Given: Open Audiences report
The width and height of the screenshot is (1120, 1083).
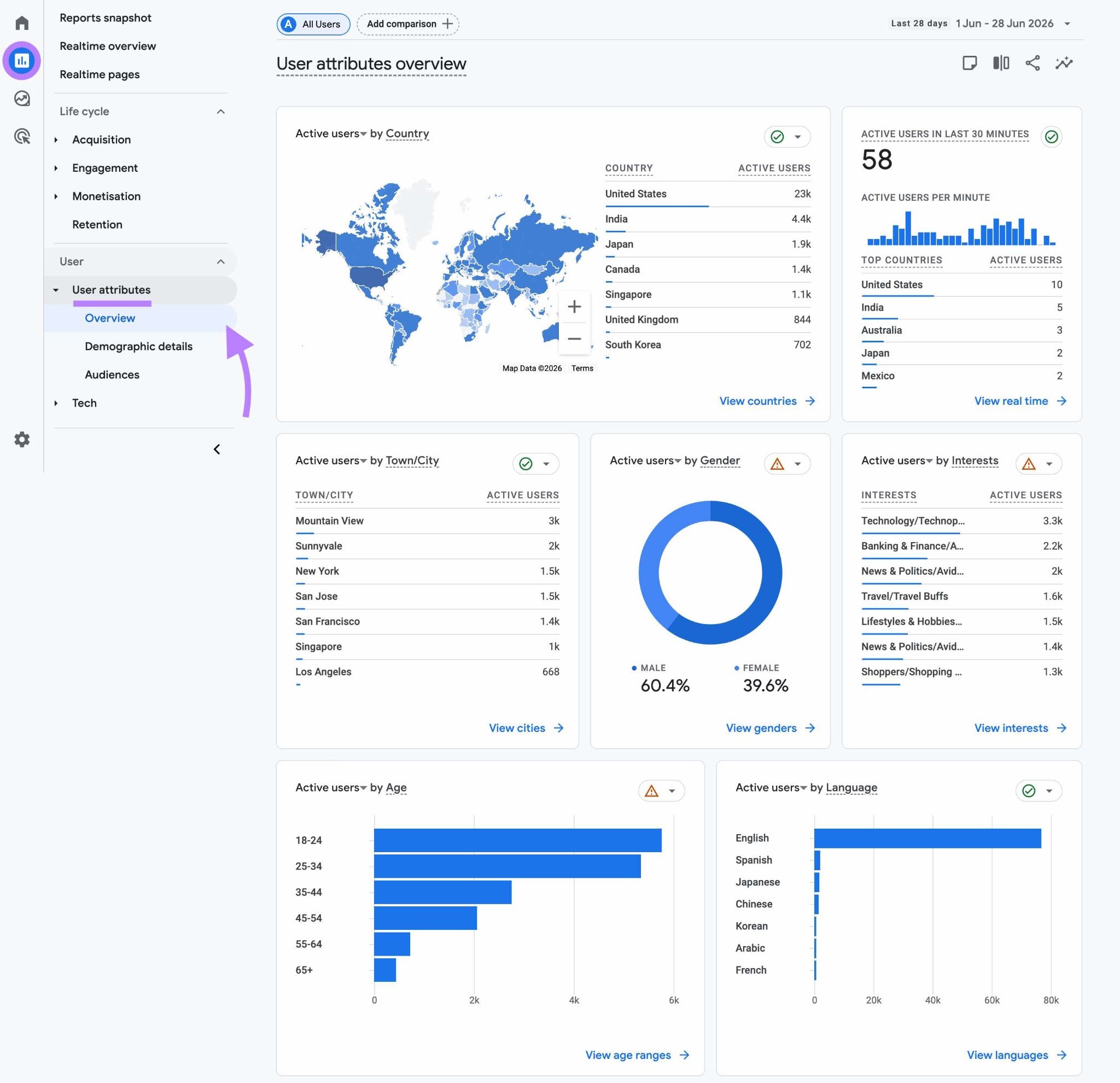Looking at the screenshot, I should pos(112,375).
